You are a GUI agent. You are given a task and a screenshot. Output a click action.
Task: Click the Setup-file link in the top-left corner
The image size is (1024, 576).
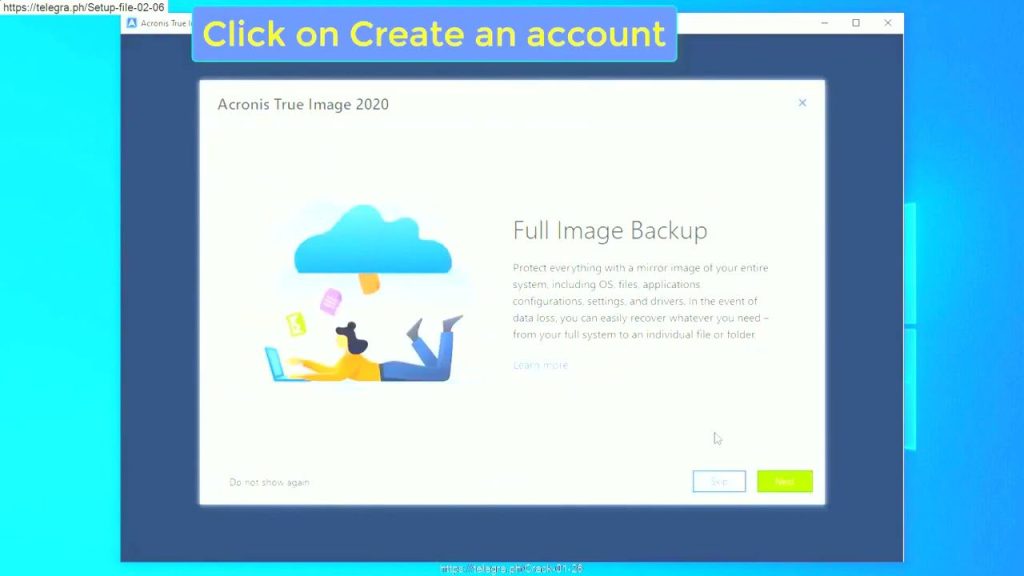click(x=82, y=6)
